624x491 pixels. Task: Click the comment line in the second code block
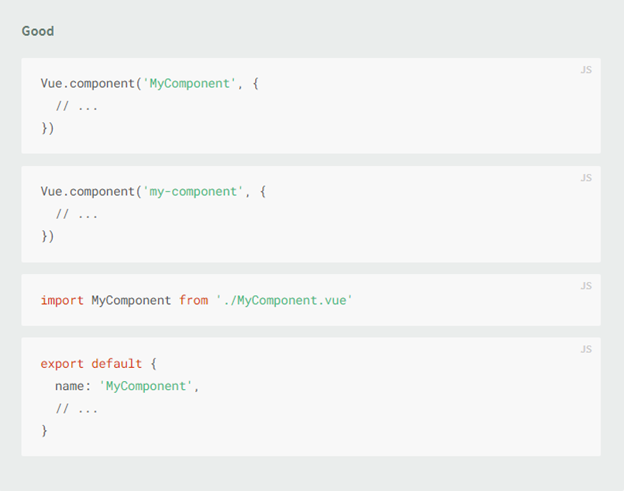click(76, 214)
